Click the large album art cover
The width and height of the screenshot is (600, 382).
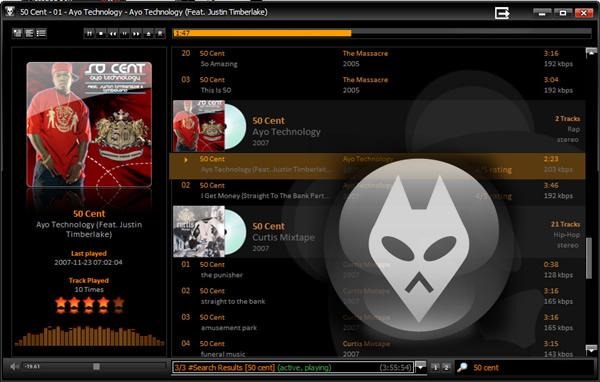[x=89, y=124]
